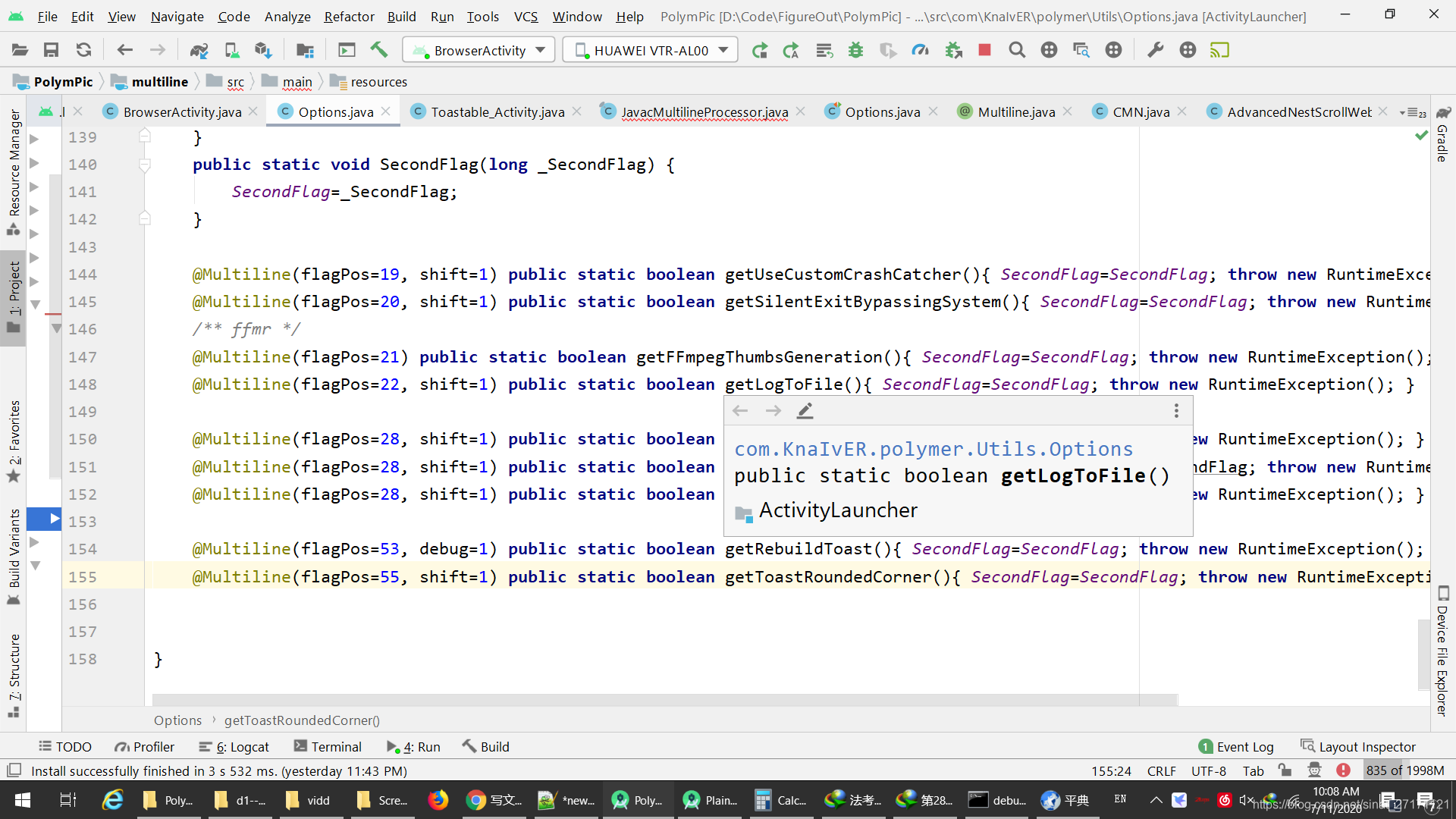Navigate forward with the right arrow icon
The height and width of the screenshot is (819, 1456).
click(x=157, y=50)
